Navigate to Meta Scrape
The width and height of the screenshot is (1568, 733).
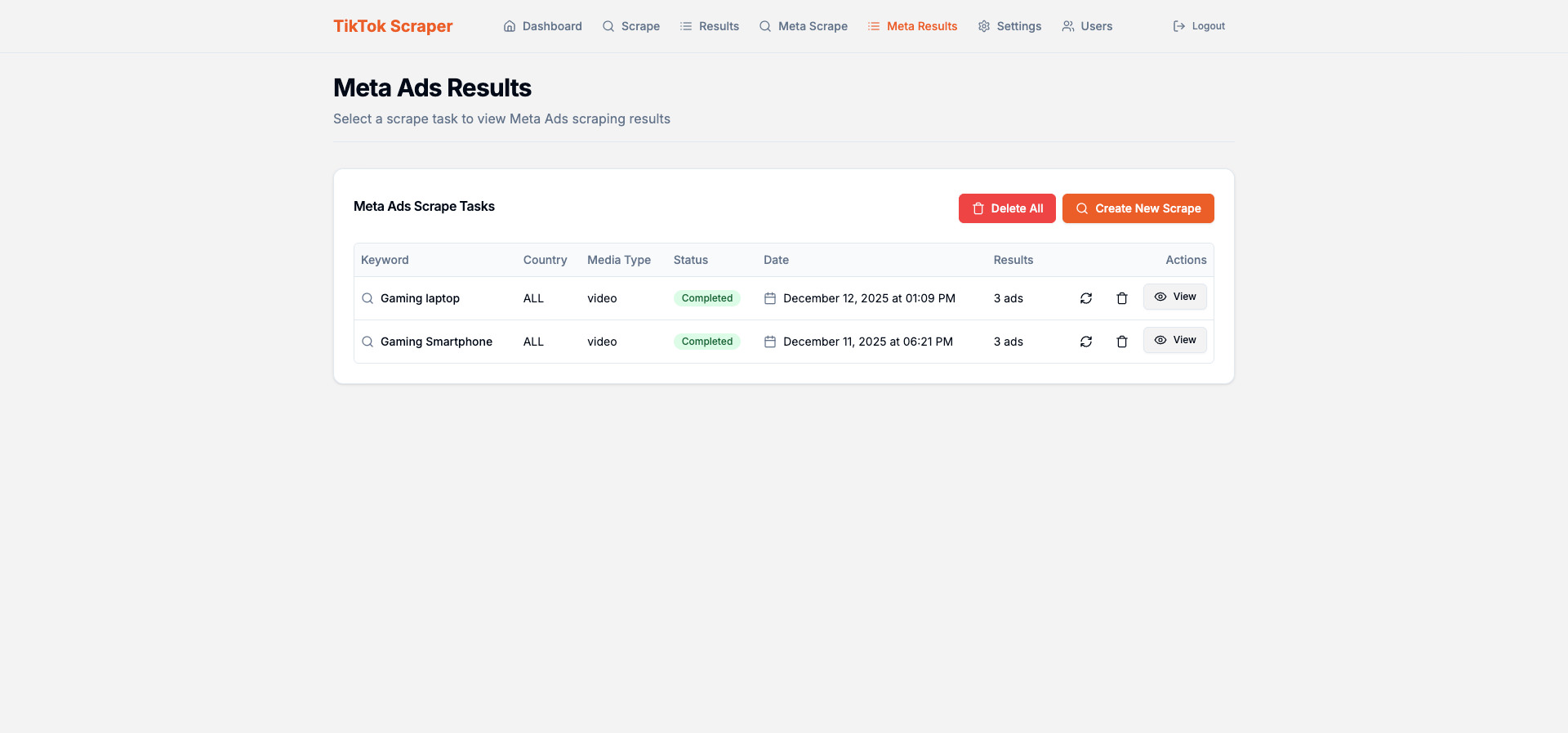point(803,26)
